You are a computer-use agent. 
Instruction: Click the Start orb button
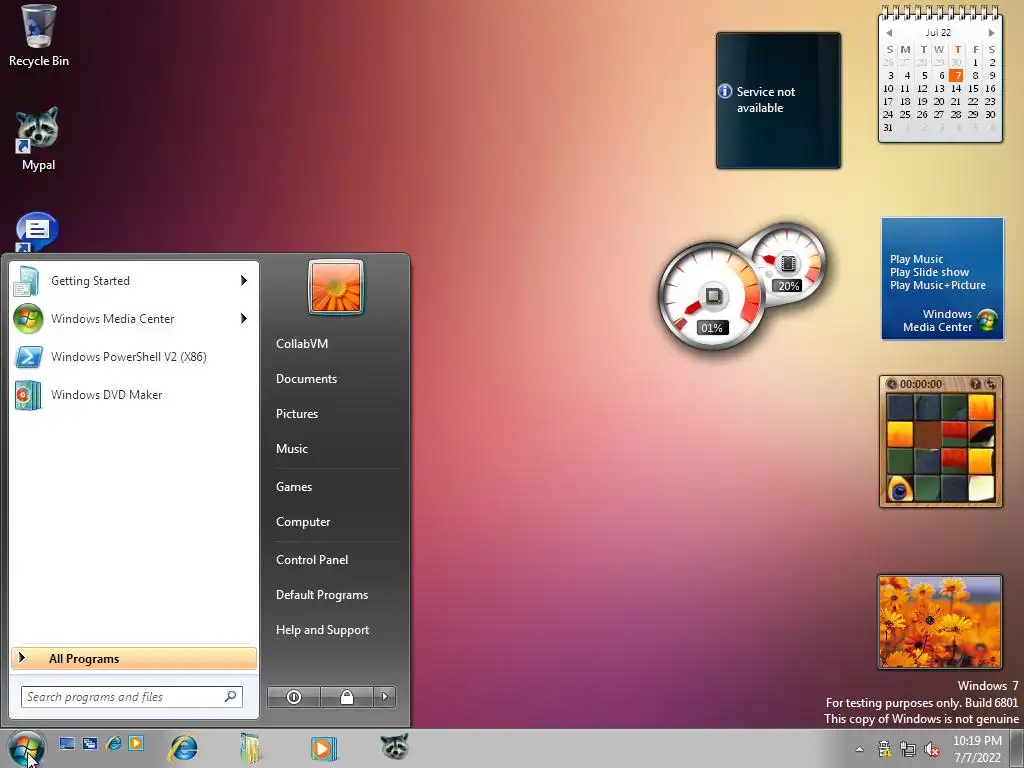coord(26,748)
